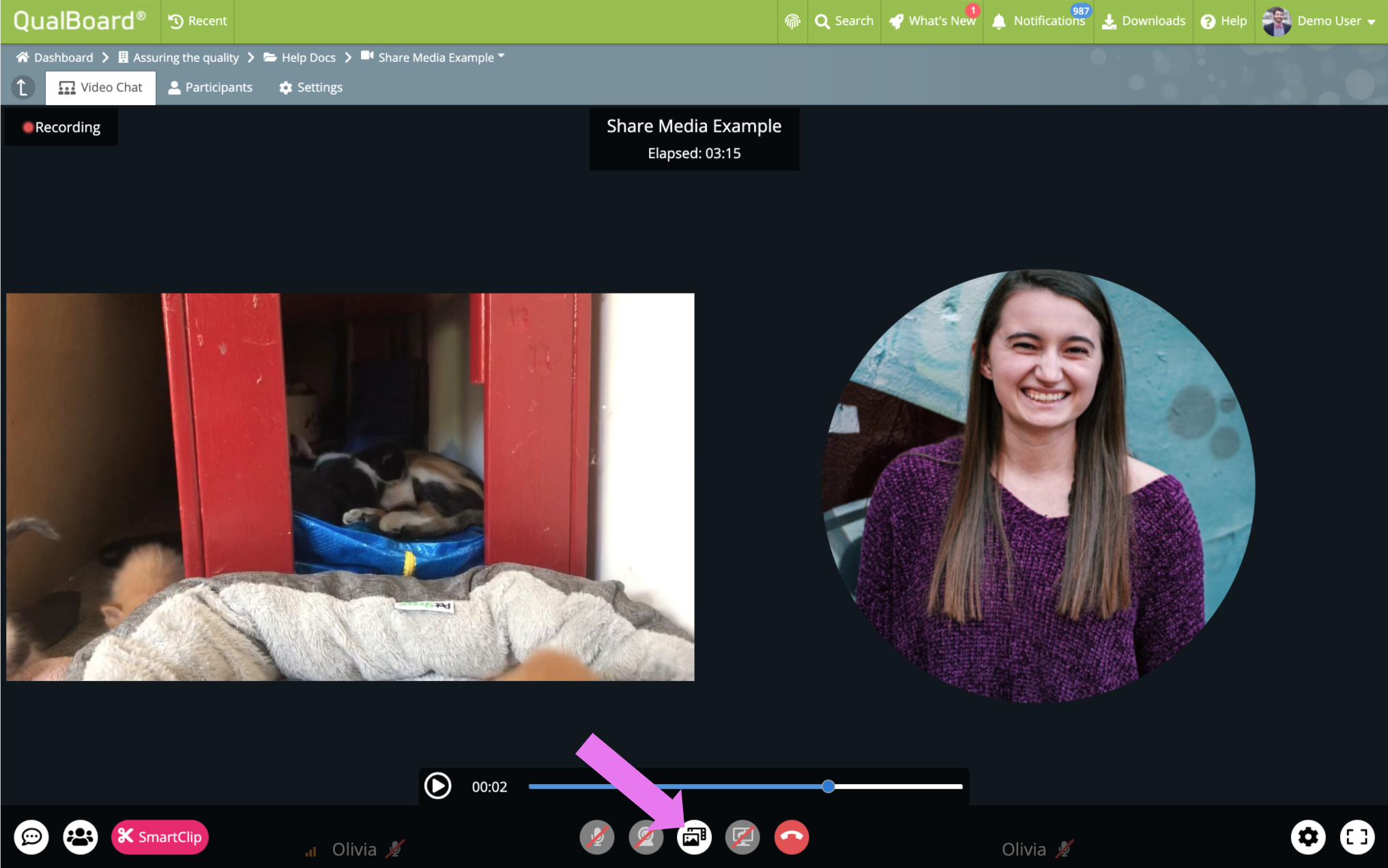Click the share media icon in call controls
Screen dimensions: 1388x868
pyautogui.click(x=694, y=837)
